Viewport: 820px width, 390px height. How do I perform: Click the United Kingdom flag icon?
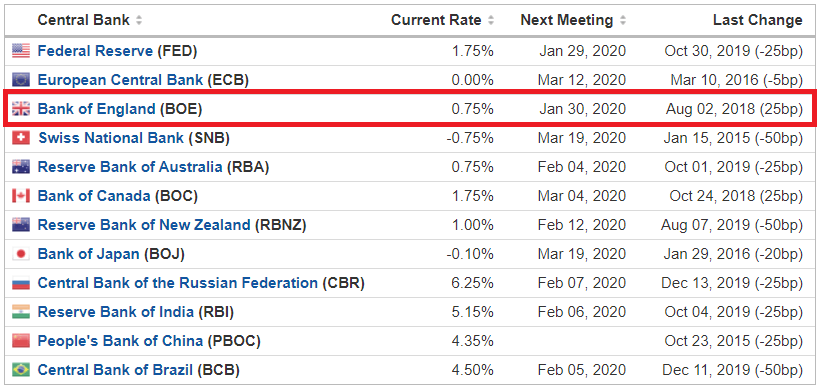(x=21, y=109)
